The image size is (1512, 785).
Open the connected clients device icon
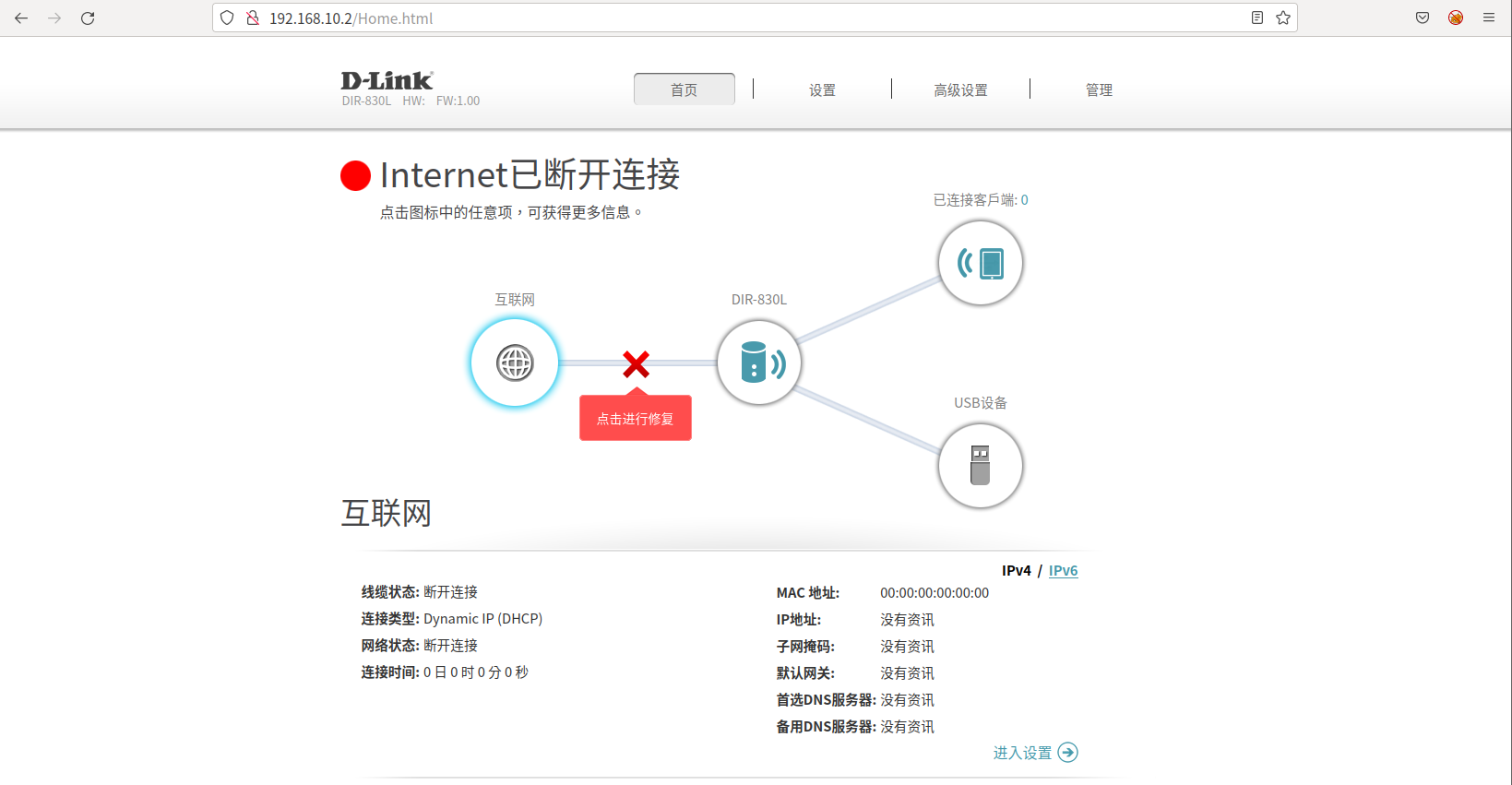coord(980,263)
